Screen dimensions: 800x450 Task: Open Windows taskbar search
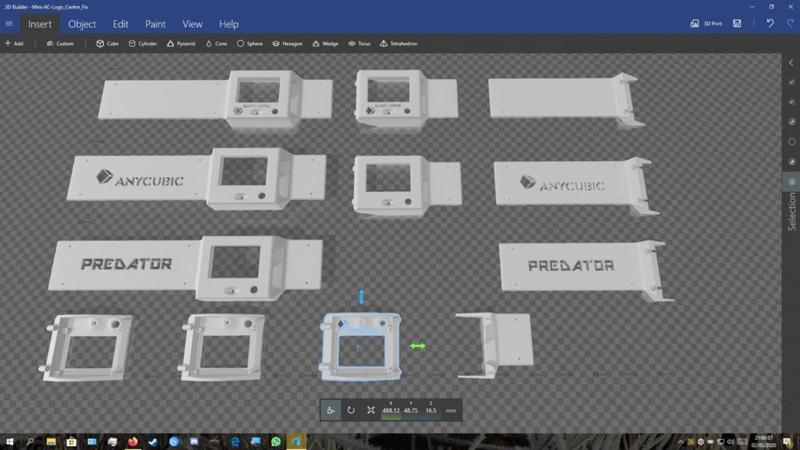point(30,442)
